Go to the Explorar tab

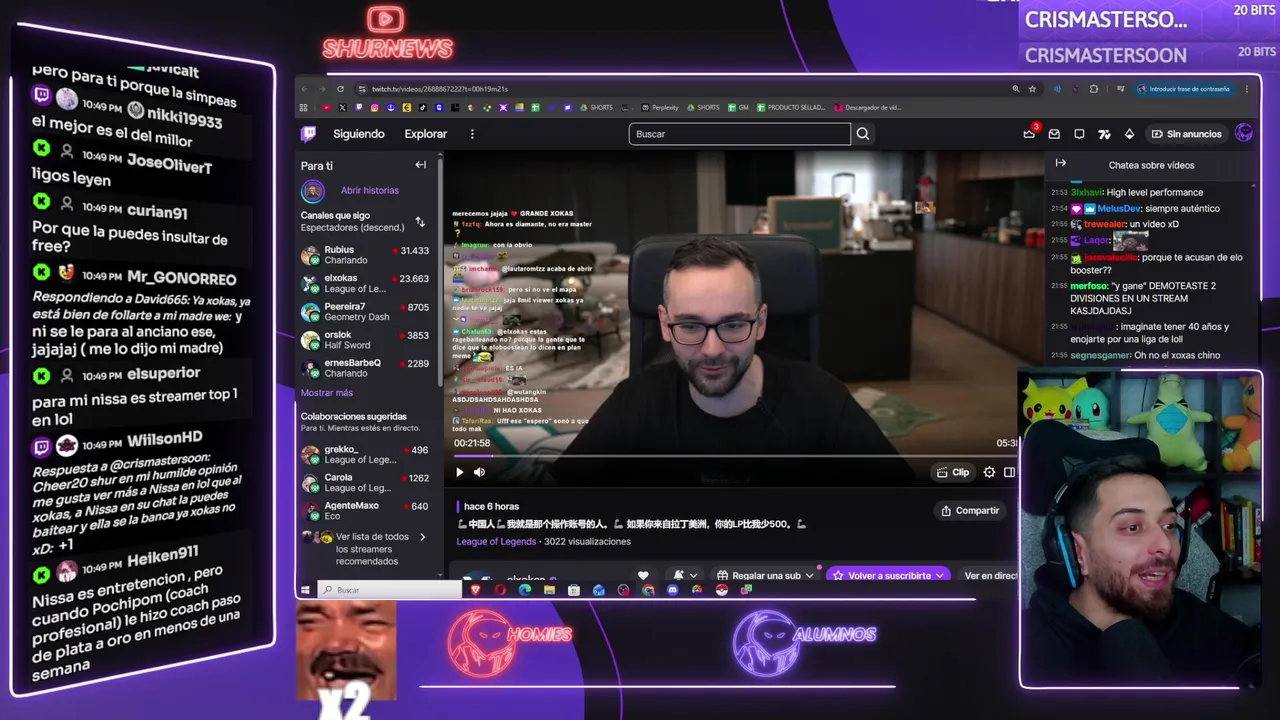(x=426, y=134)
